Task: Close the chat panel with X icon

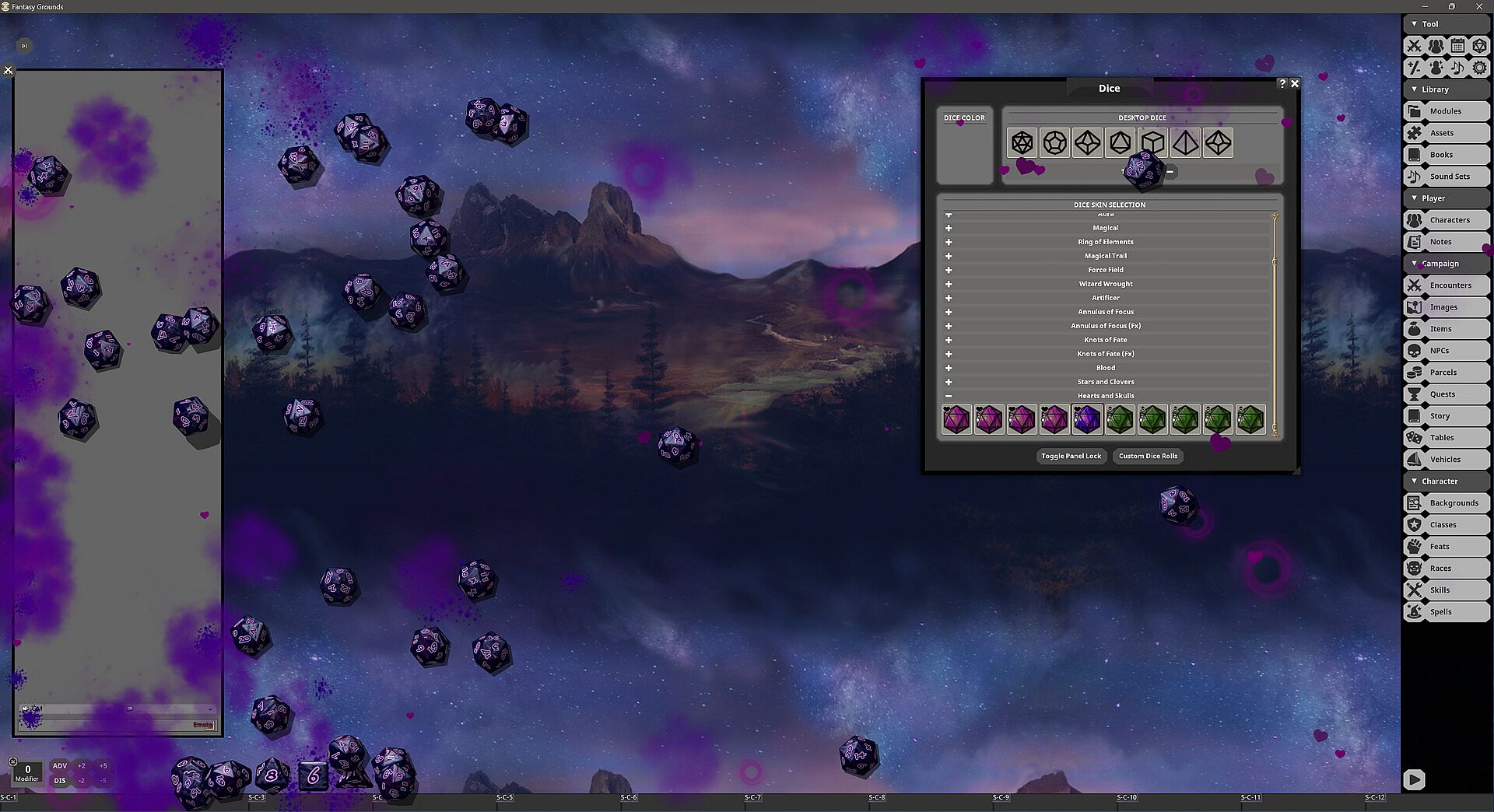Action: click(8, 70)
